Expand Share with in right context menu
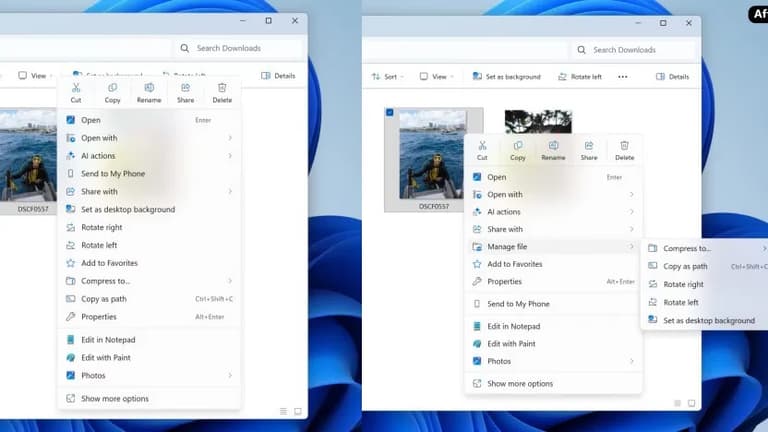Image resolution: width=768 pixels, height=432 pixels. 553,229
